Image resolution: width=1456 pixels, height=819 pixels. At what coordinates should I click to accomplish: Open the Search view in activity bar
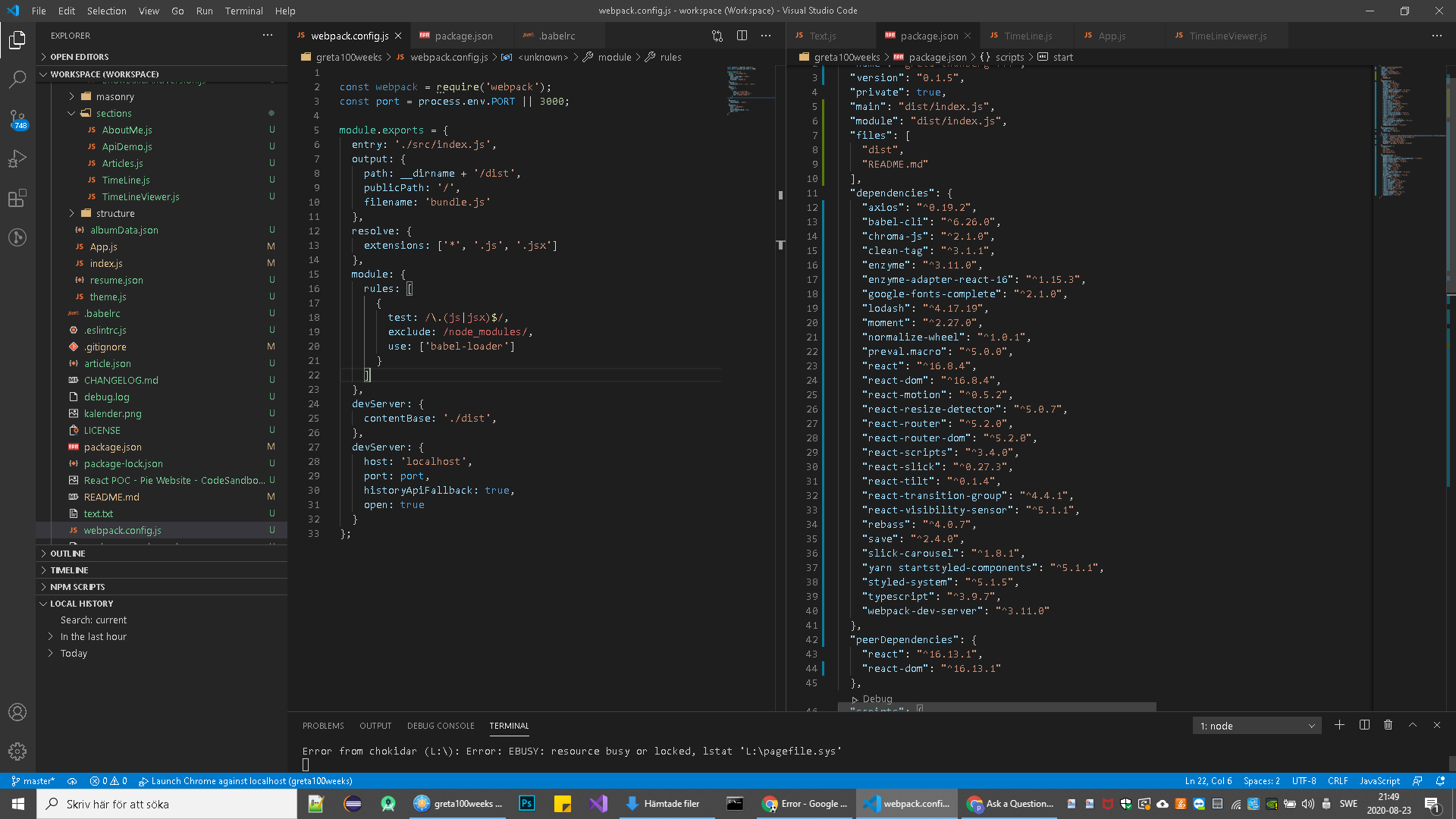[x=17, y=79]
